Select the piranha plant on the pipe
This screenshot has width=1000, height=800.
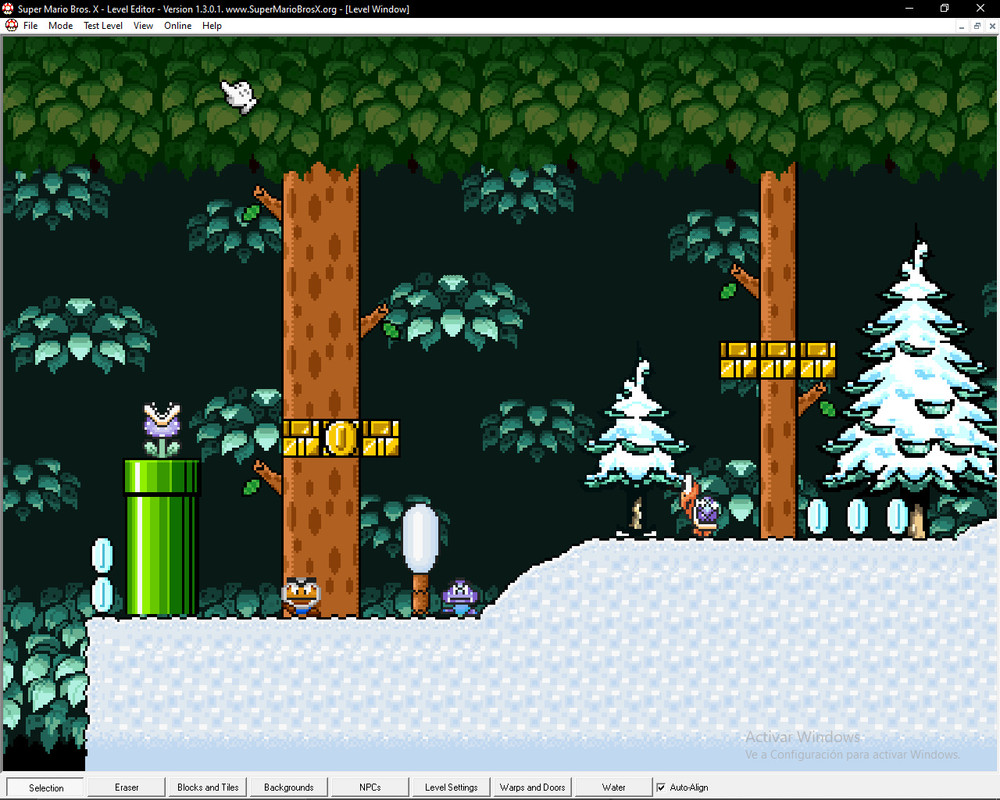[x=162, y=431]
